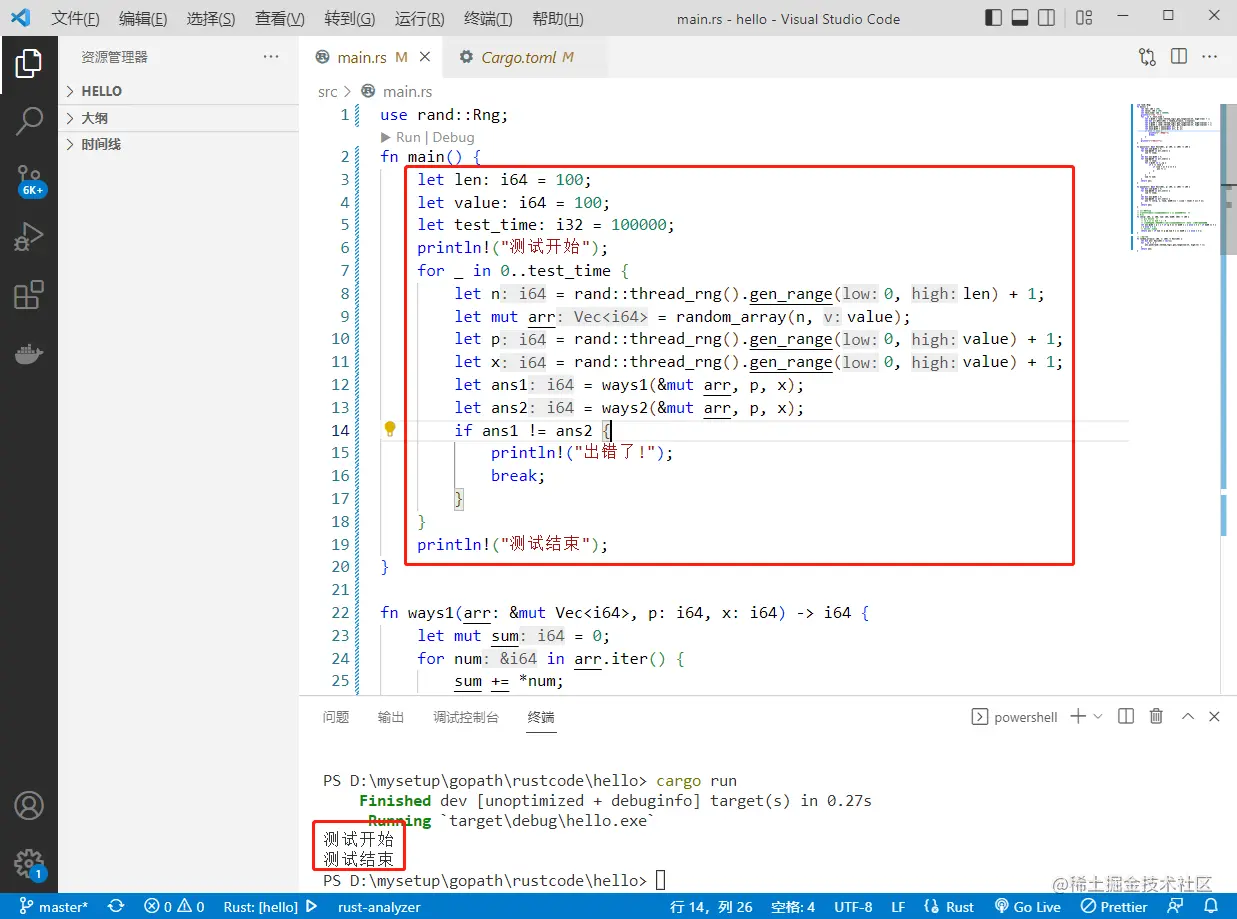Kill terminal with trash icon
Image resolution: width=1237 pixels, height=919 pixels.
pos(1156,716)
